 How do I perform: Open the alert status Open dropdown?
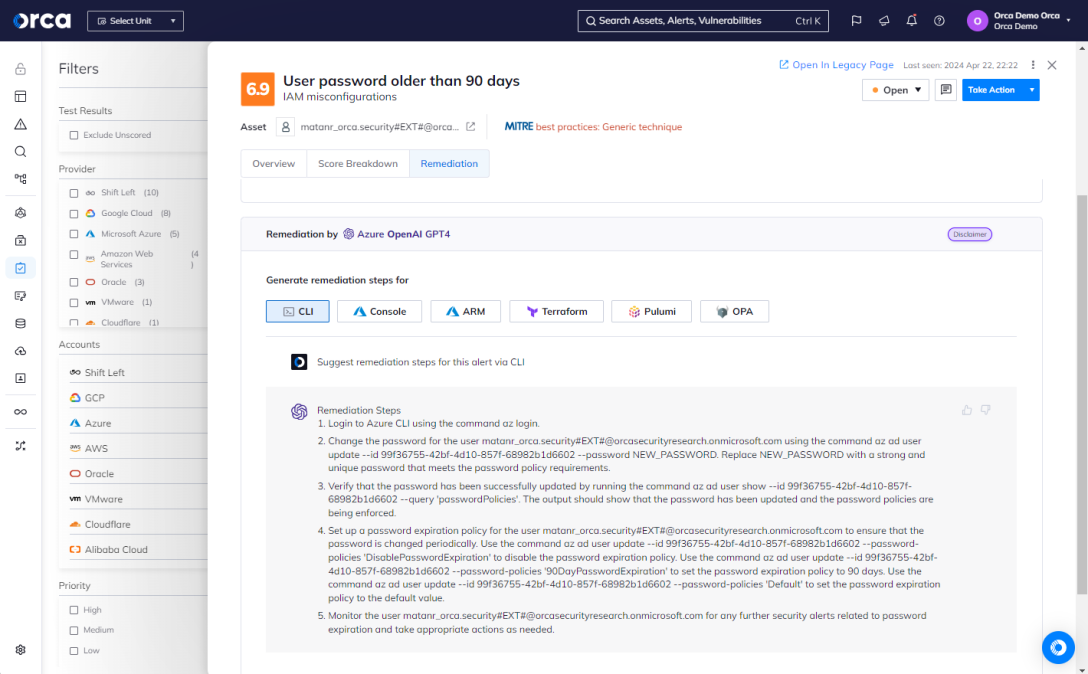895,90
